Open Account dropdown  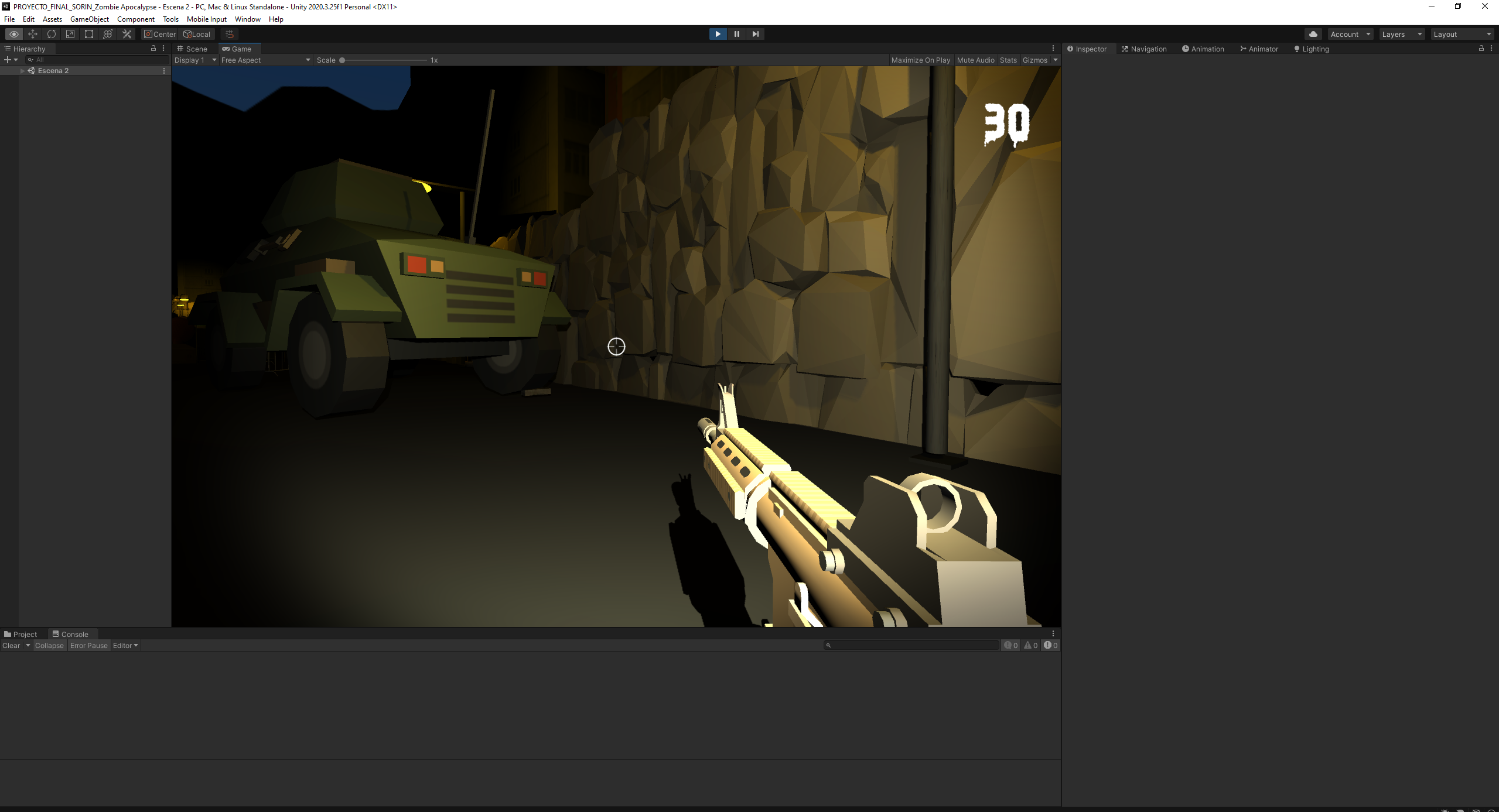(x=1350, y=34)
